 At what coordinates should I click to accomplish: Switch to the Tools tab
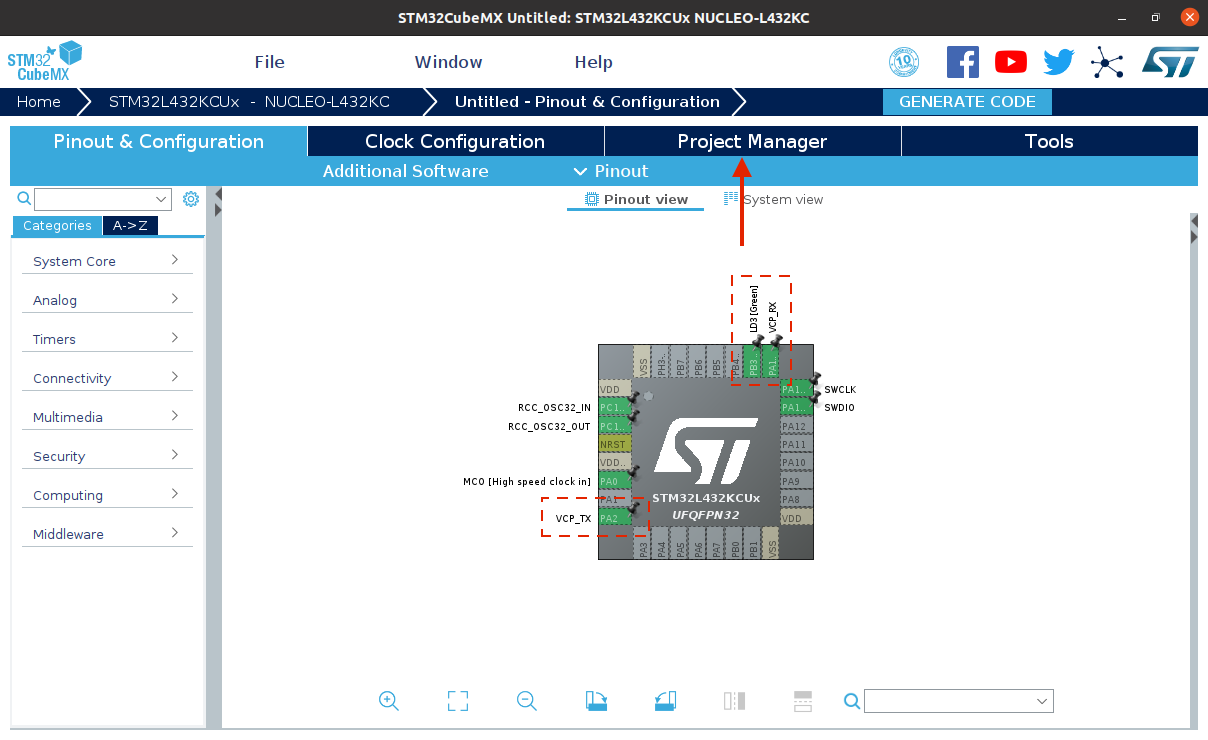(x=1049, y=141)
